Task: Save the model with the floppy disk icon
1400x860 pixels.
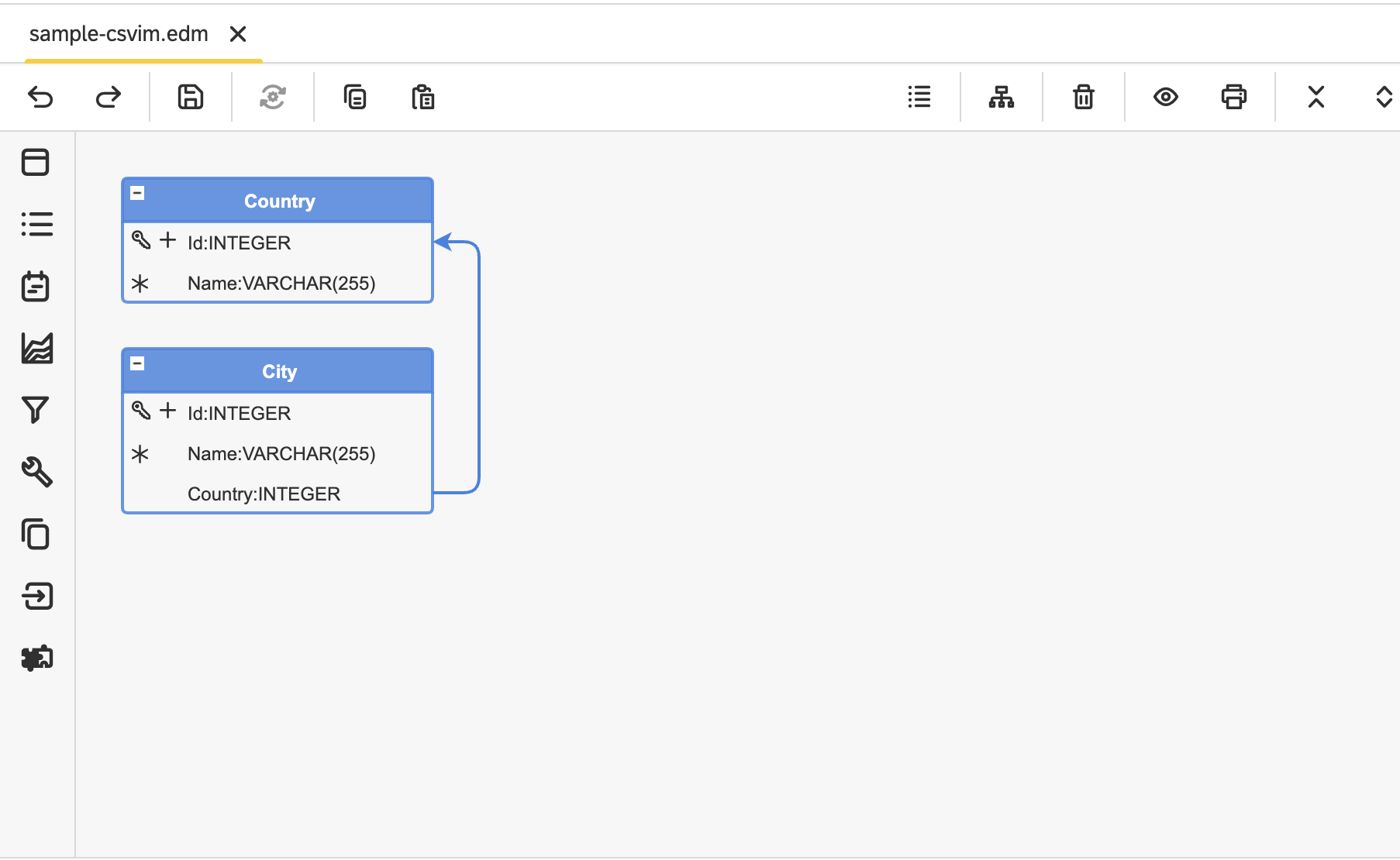Action: (x=191, y=98)
